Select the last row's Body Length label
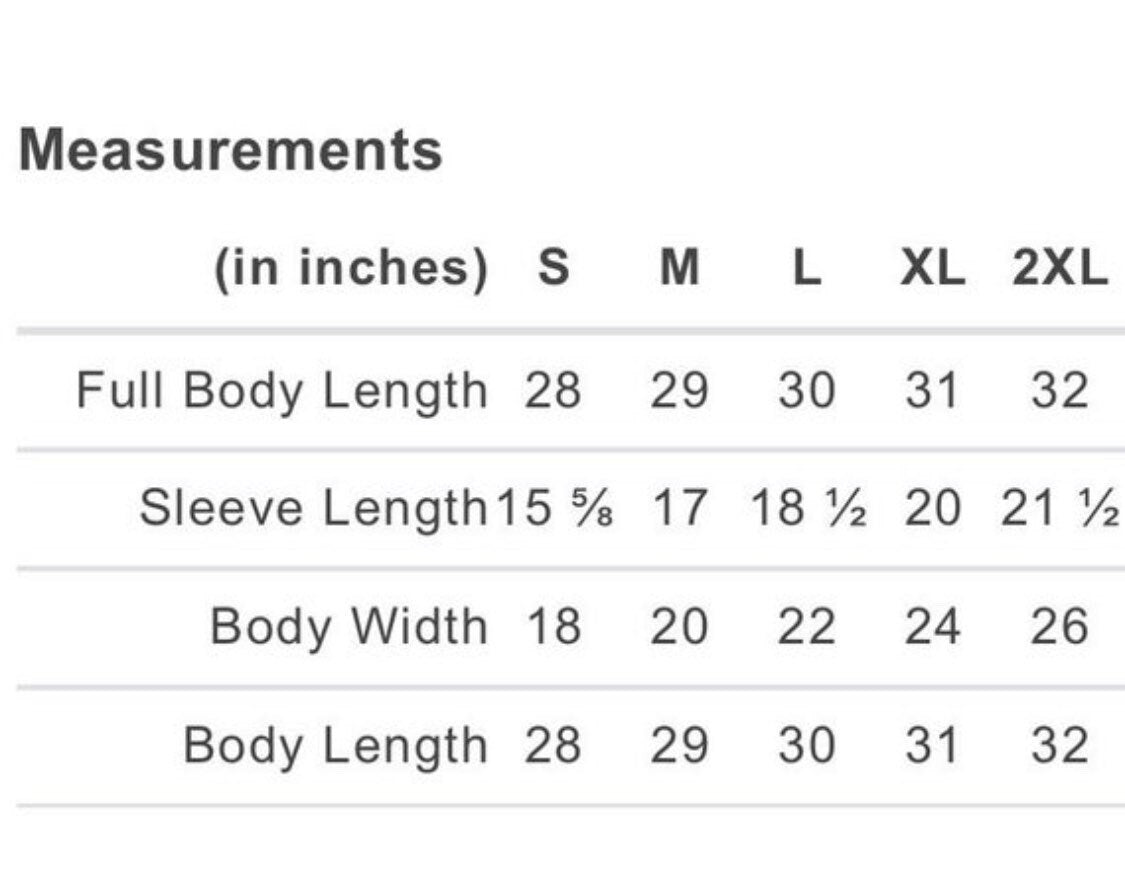 click(x=335, y=746)
